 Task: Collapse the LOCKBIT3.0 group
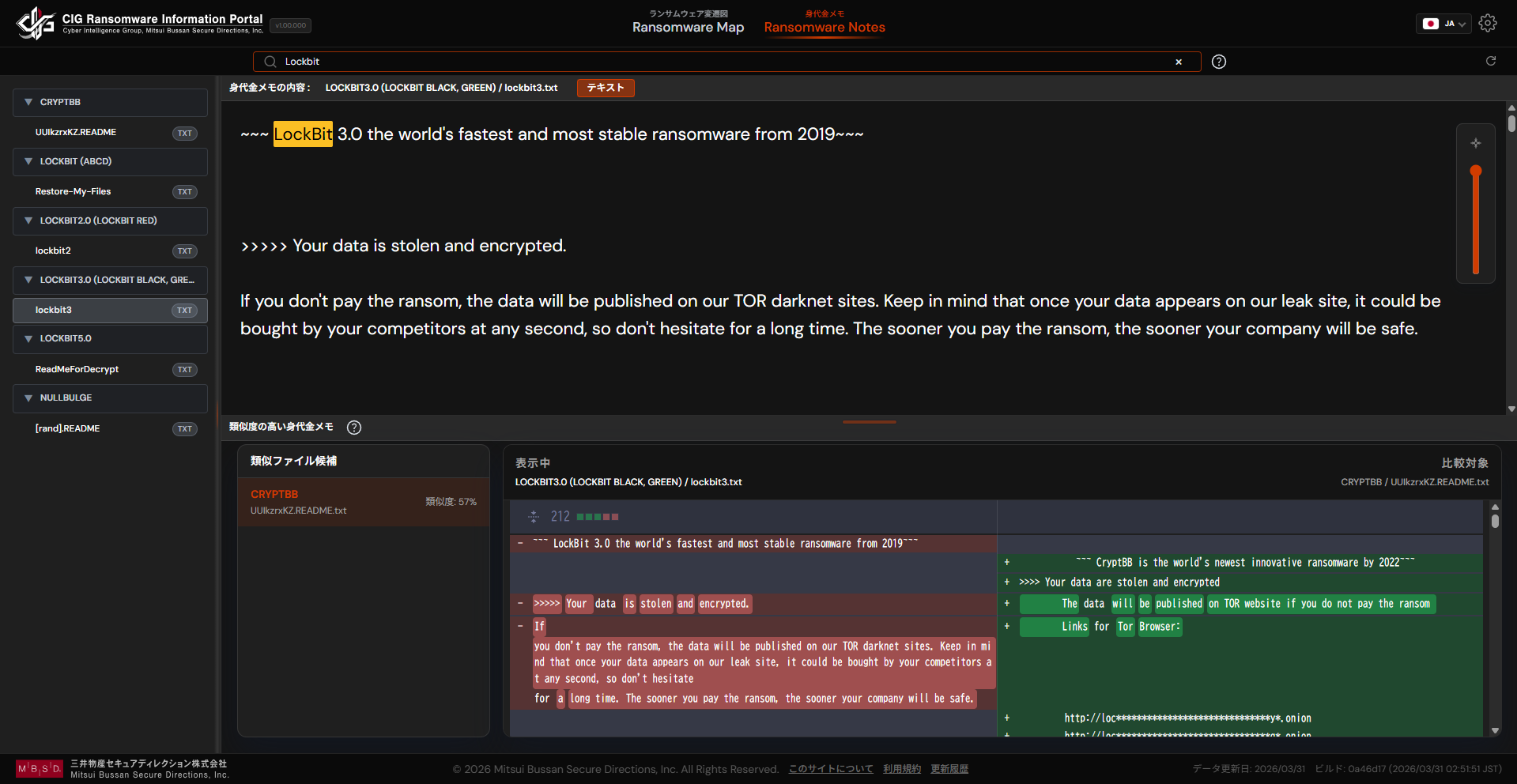click(110, 281)
